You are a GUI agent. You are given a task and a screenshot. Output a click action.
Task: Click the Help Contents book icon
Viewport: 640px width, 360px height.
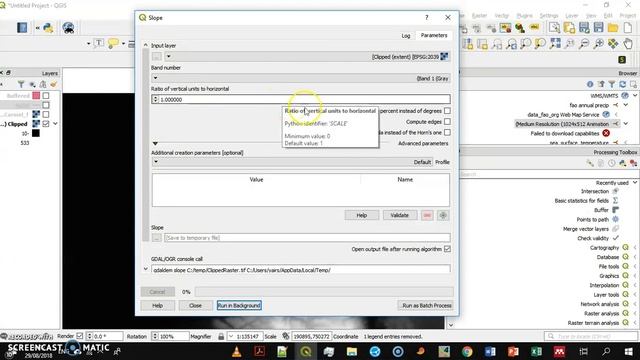pos(22,28)
